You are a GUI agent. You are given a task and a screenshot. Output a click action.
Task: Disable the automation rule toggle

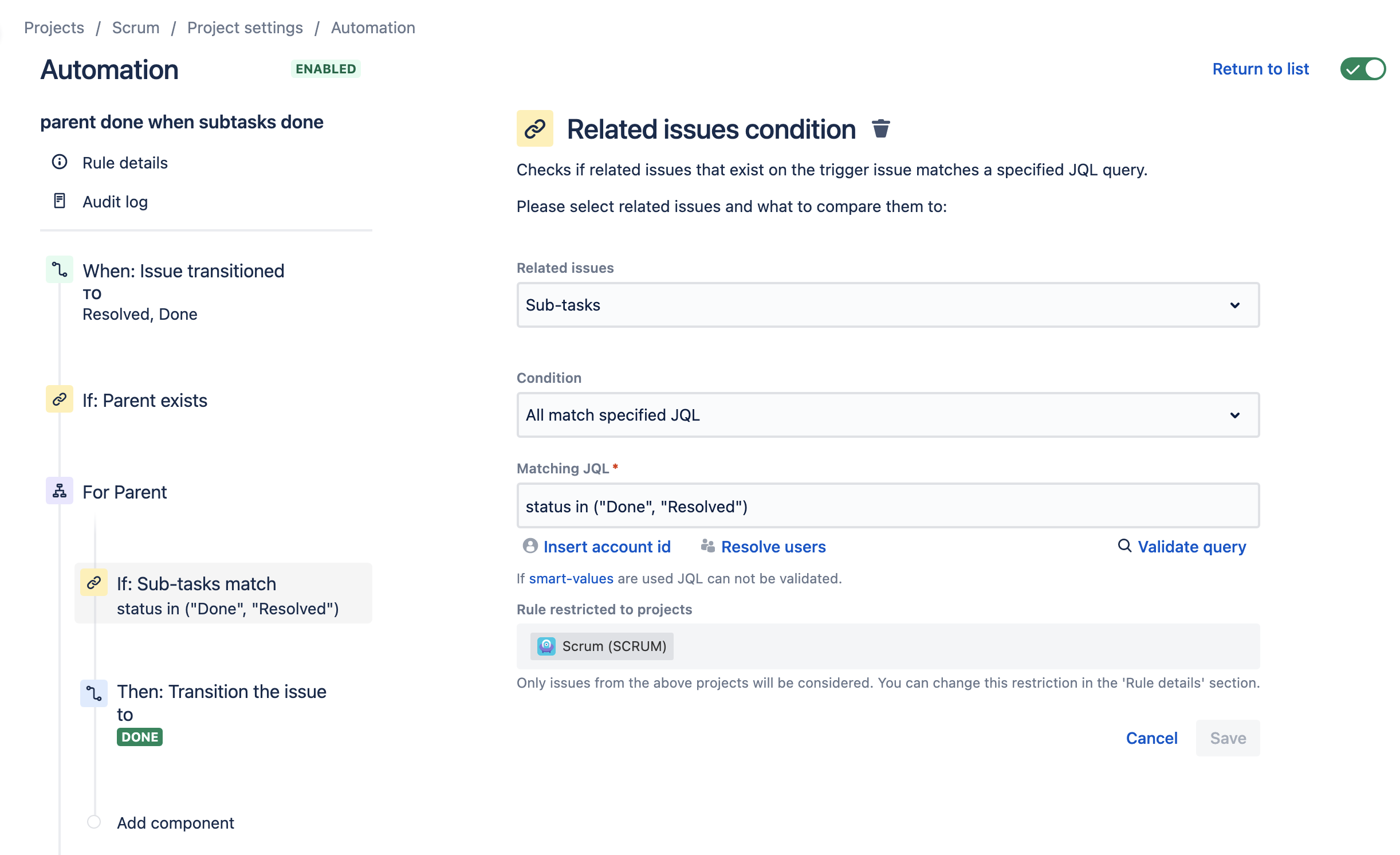[1363, 69]
